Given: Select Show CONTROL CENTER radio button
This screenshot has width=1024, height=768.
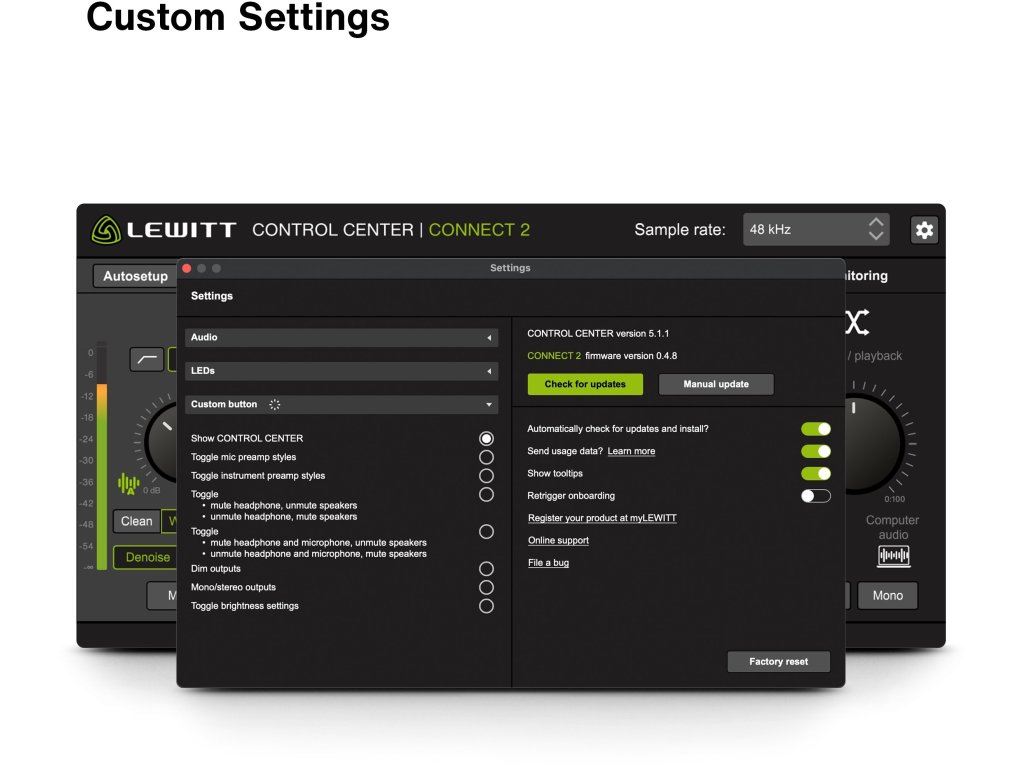Looking at the screenshot, I should tap(486, 438).
